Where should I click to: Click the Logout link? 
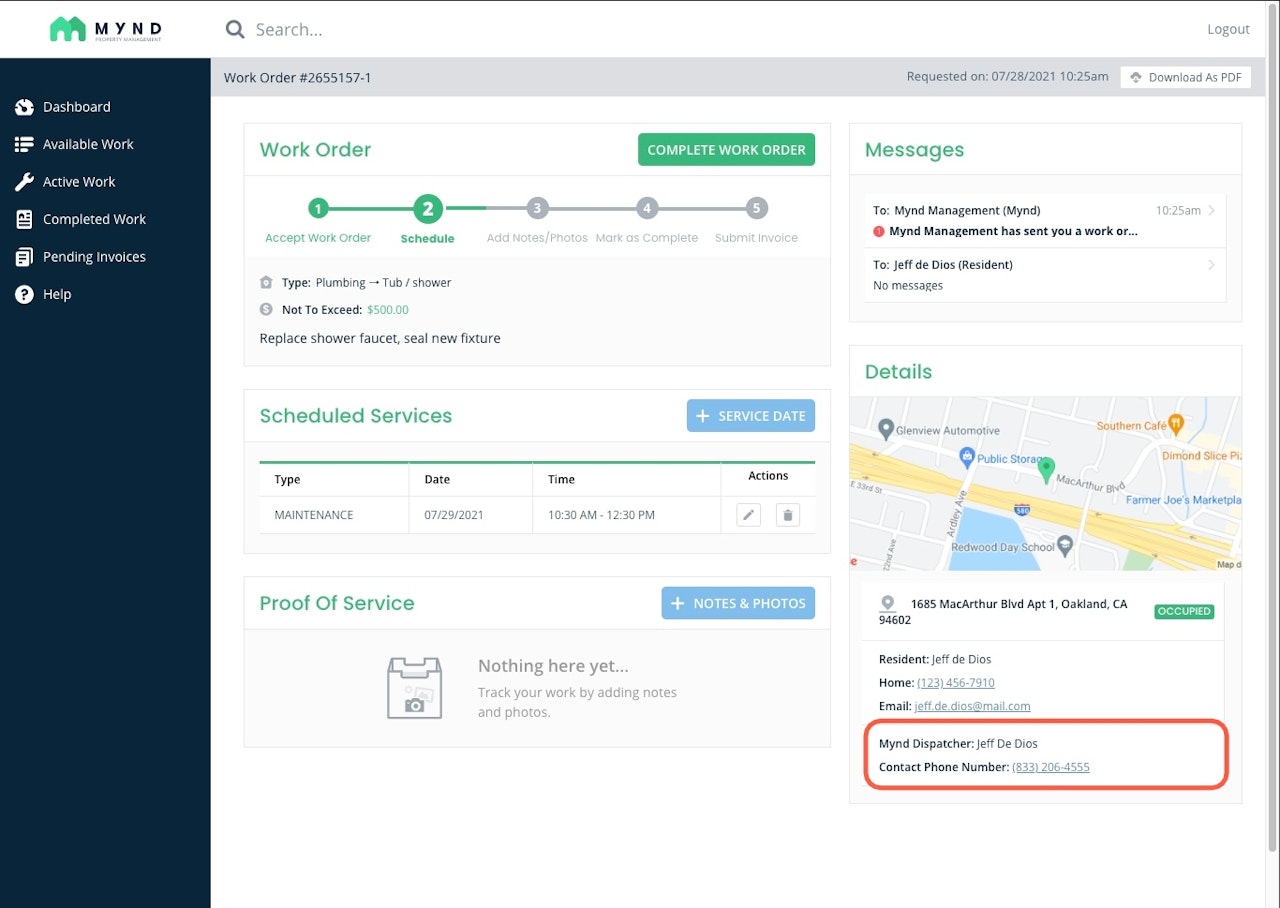tap(1228, 29)
